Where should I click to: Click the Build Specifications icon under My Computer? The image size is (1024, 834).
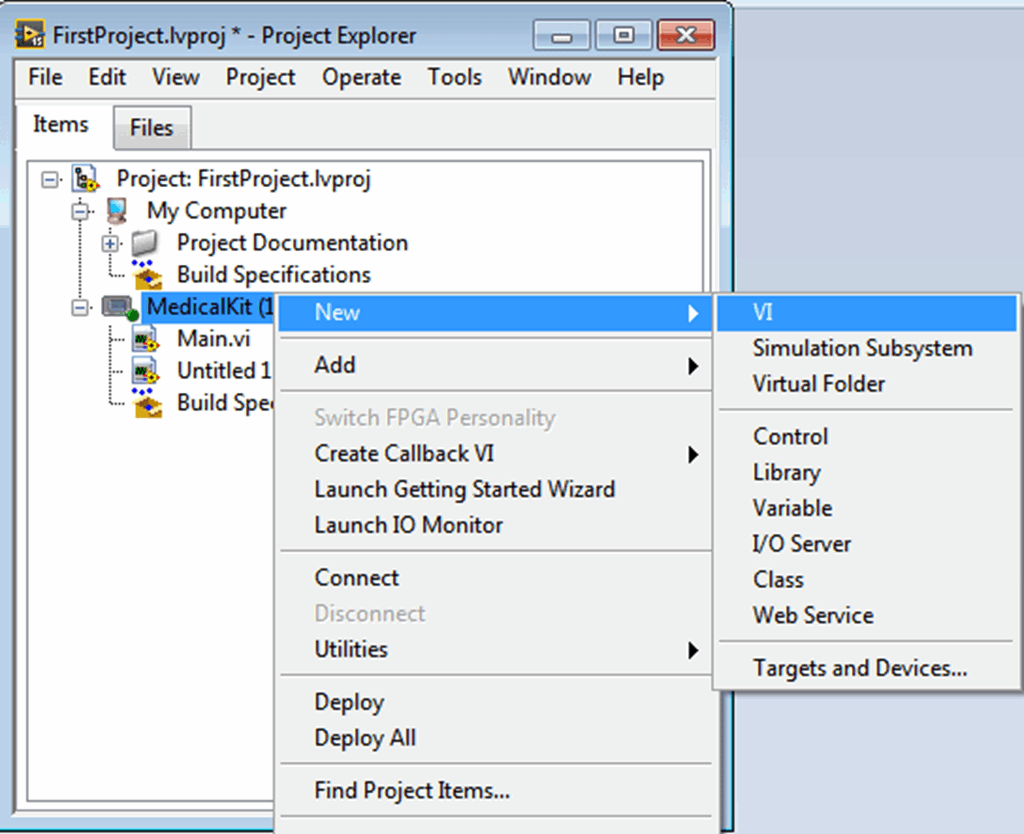pyautogui.click(x=147, y=275)
